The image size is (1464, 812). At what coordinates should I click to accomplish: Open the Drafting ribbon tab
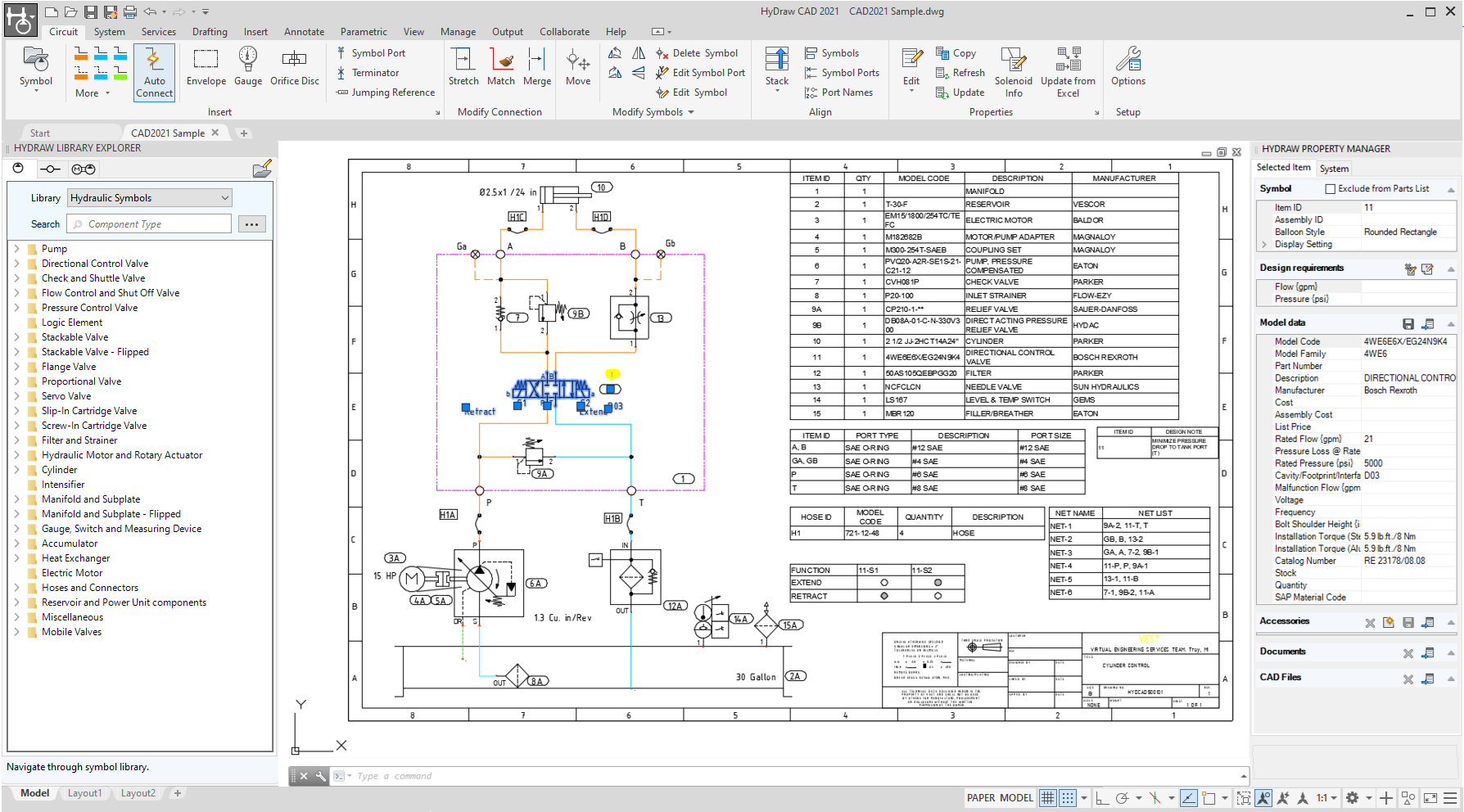(x=210, y=32)
